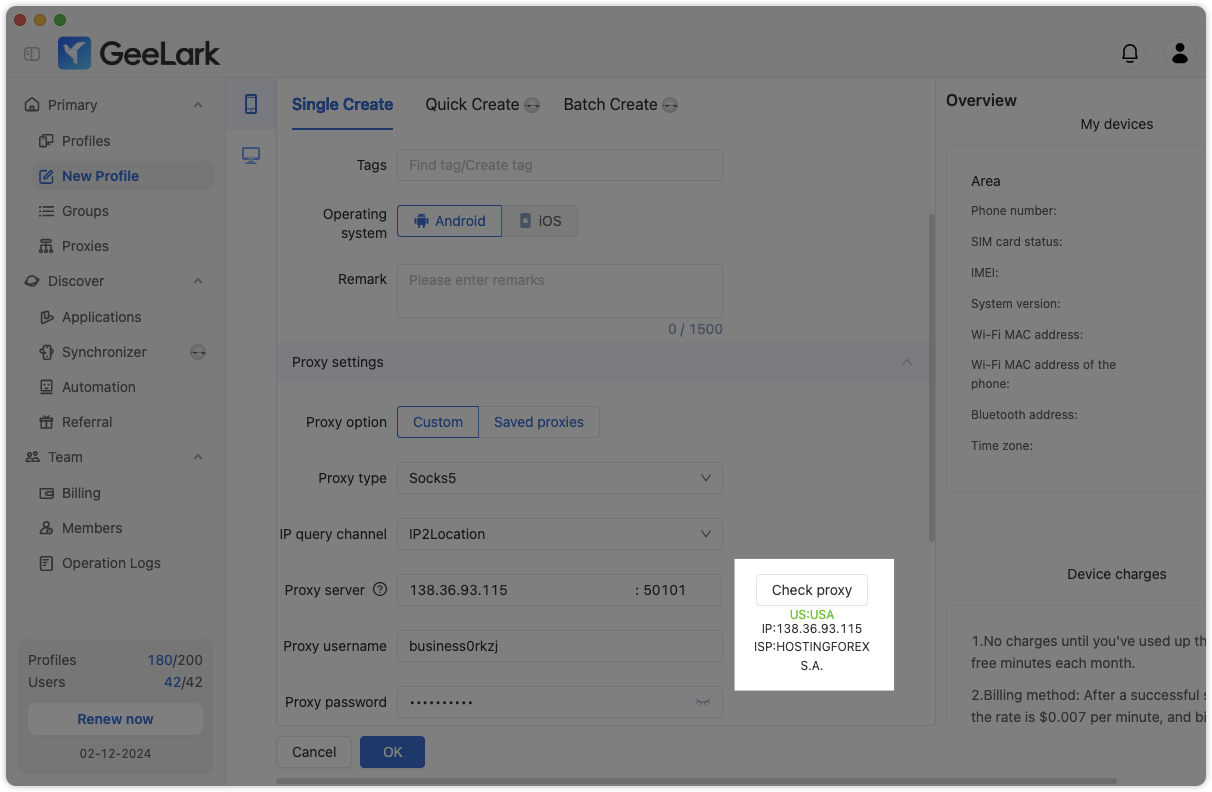
Task: Click the Profiles sidebar icon
Action: 46,141
